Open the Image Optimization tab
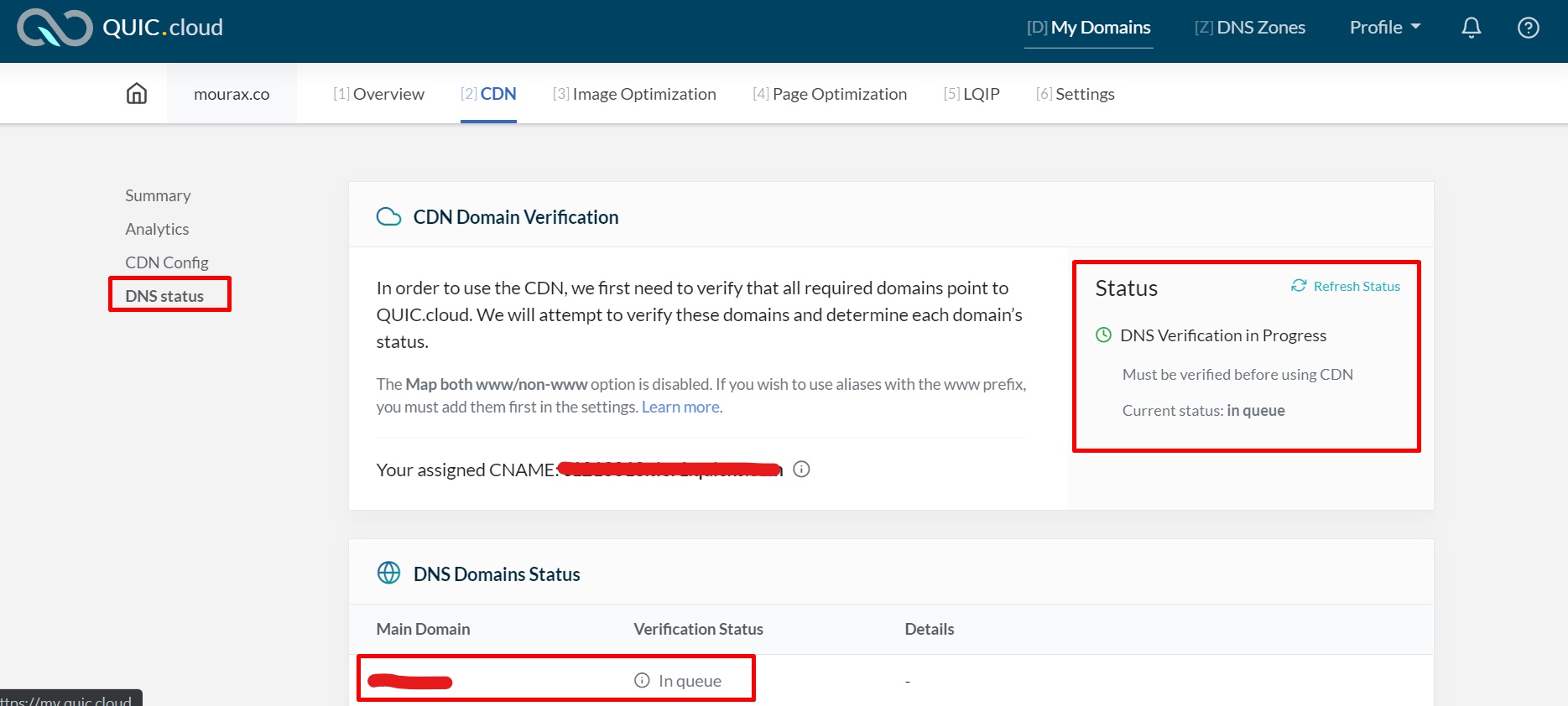Screen dimensions: 1568x706 (x=634, y=94)
